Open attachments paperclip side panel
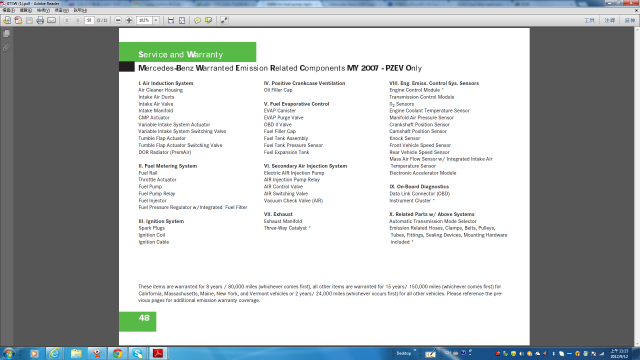 [x=6, y=48]
